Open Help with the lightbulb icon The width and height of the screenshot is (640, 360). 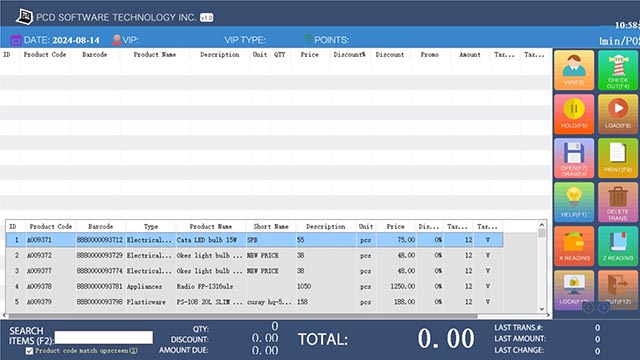click(574, 202)
